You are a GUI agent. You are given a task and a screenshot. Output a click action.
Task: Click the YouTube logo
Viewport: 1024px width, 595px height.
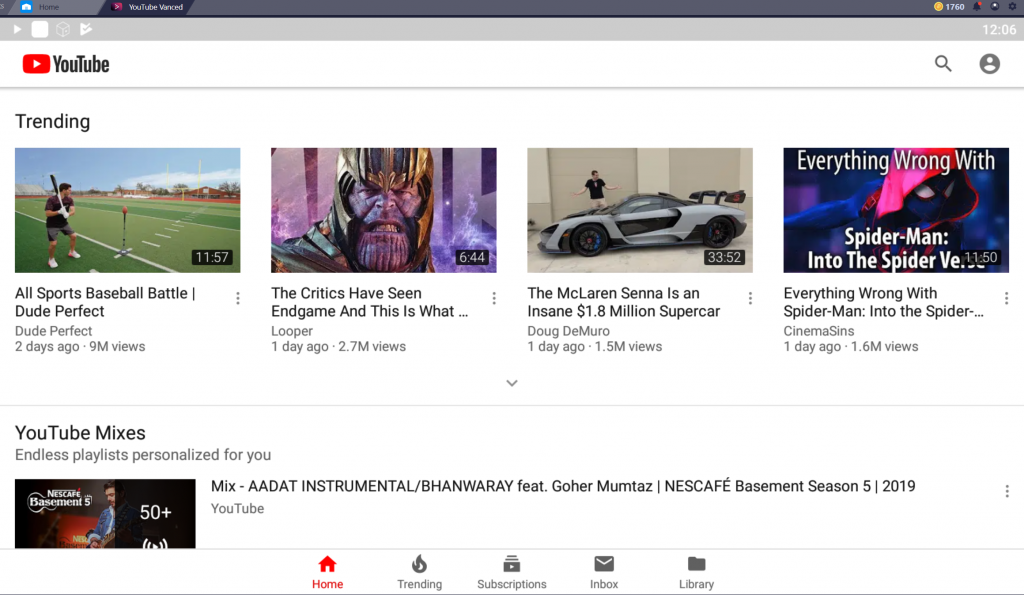tap(66, 64)
